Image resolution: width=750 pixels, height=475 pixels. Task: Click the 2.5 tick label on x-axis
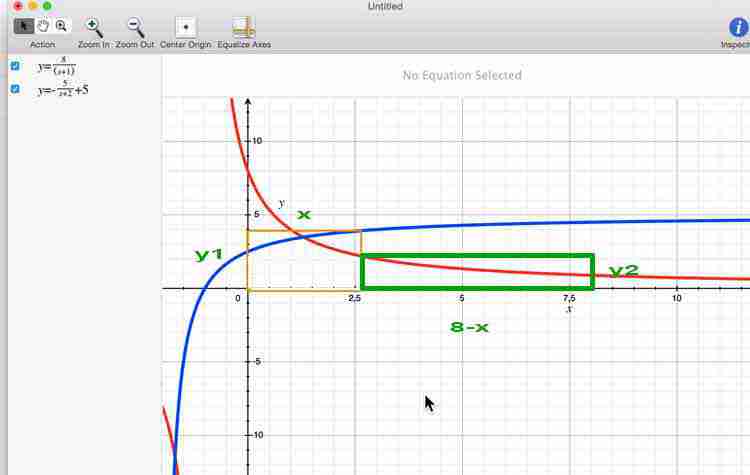tap(354, 298)
